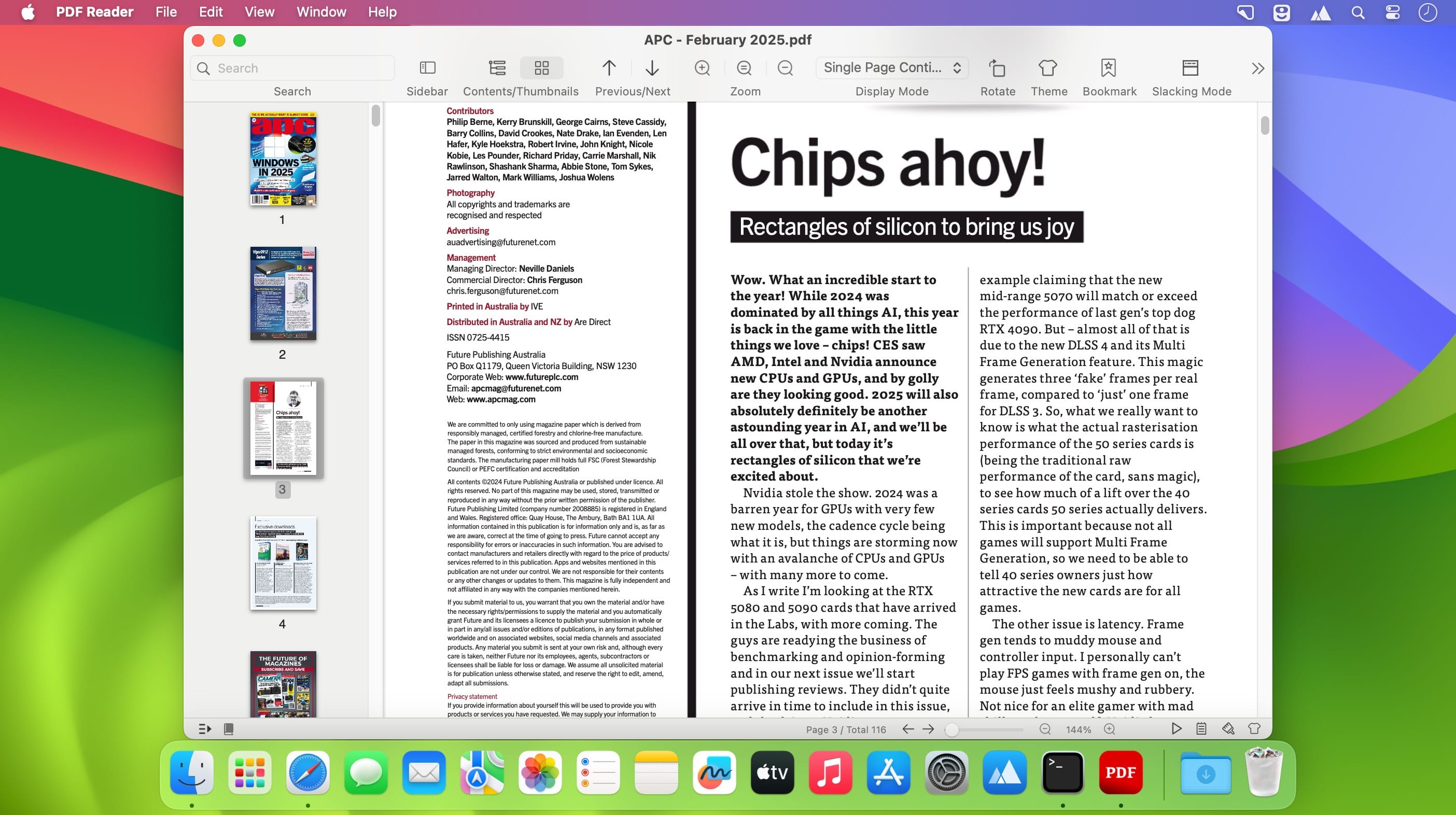Switch to contents outline view

497,68
